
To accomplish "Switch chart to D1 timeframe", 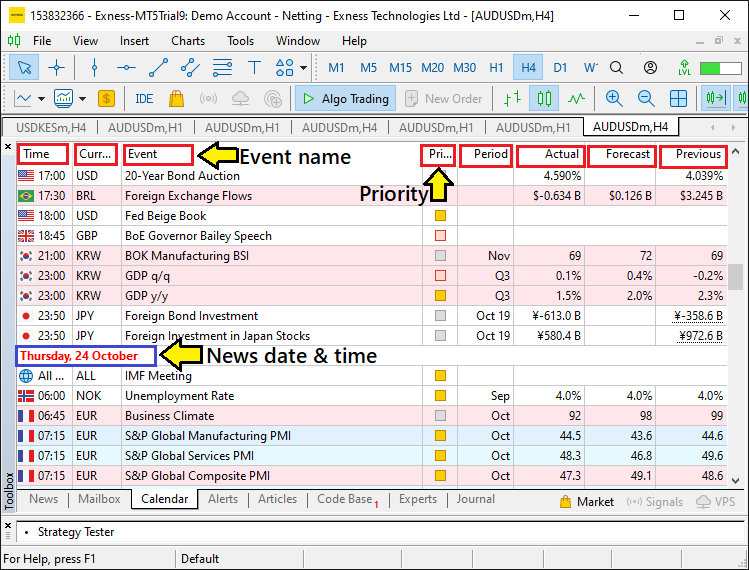I will click(x=560, y=67).
